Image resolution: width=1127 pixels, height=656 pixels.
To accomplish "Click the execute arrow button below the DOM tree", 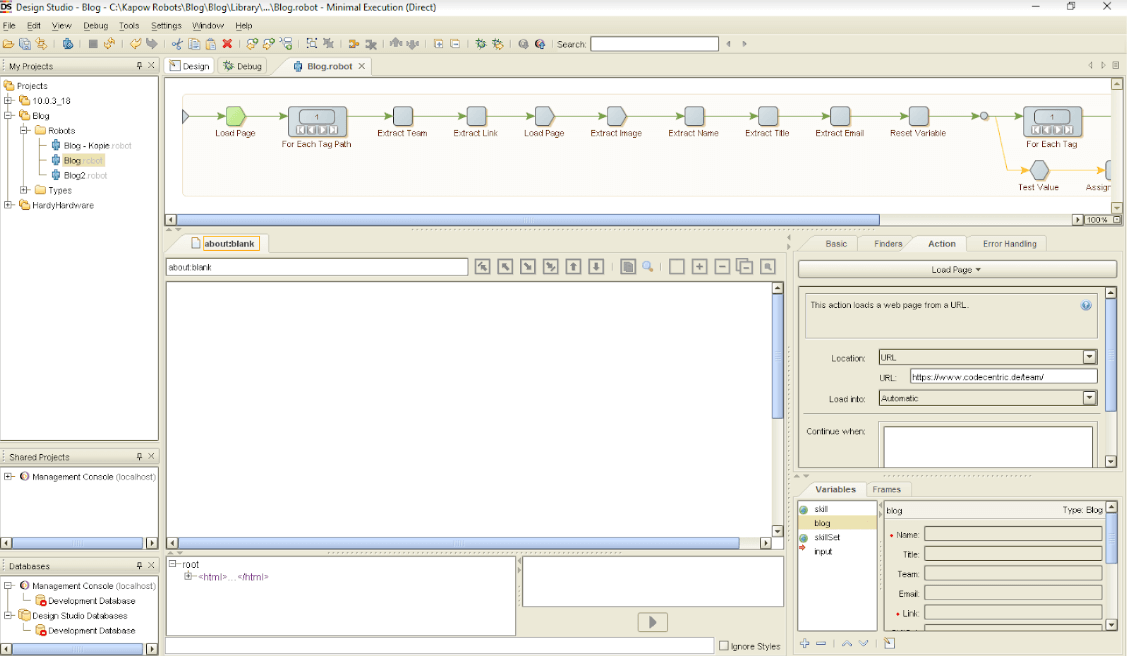I will point(652,621).
